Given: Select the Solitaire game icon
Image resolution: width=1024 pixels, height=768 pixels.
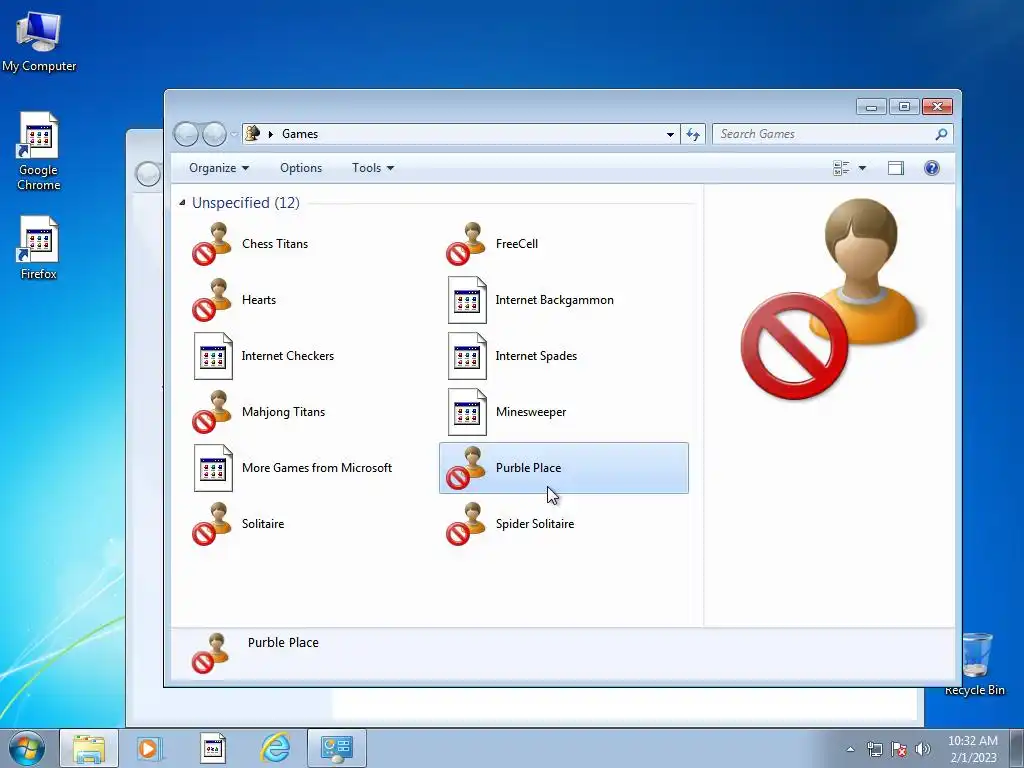Looking at the screenshot, I should point(212,524).
